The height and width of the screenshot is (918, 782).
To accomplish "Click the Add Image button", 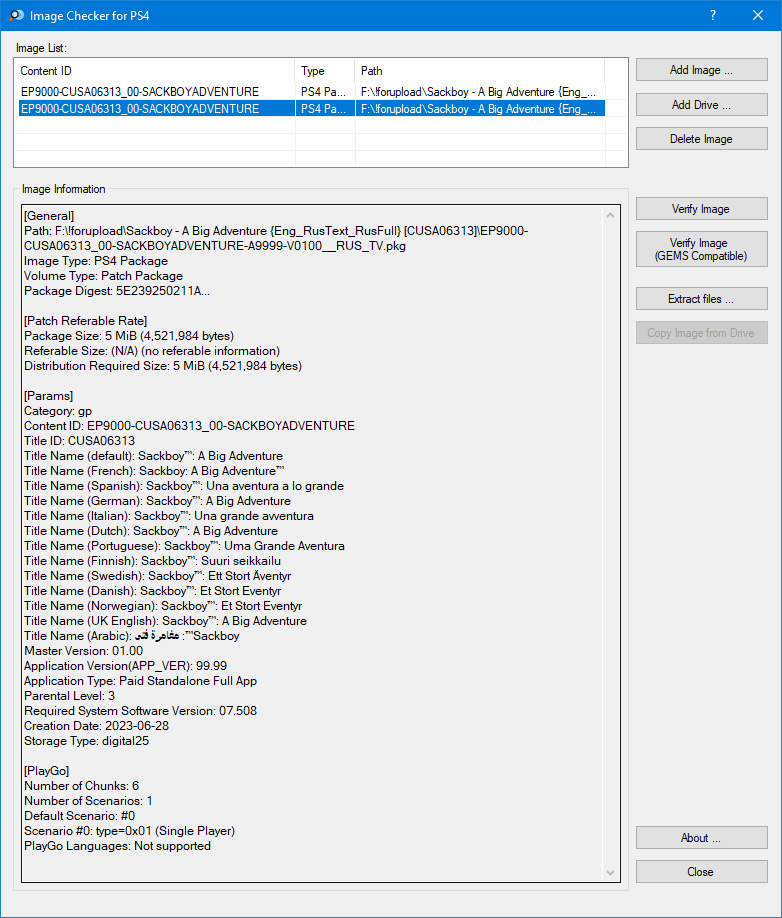I will (701, 70).
